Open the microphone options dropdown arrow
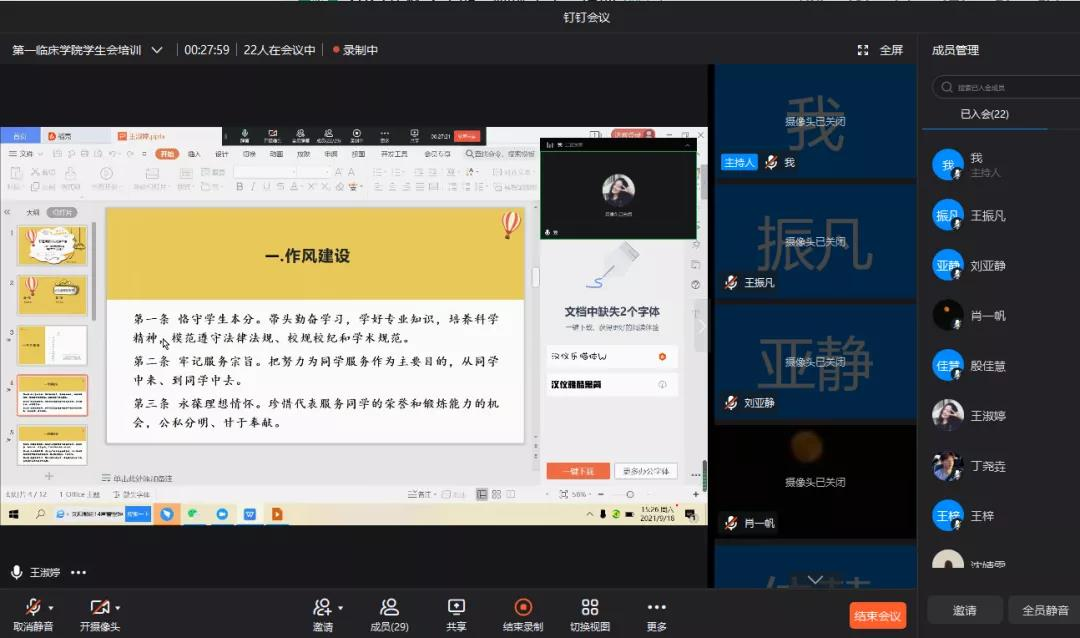The image size is (1080, 638). [51, 608]
